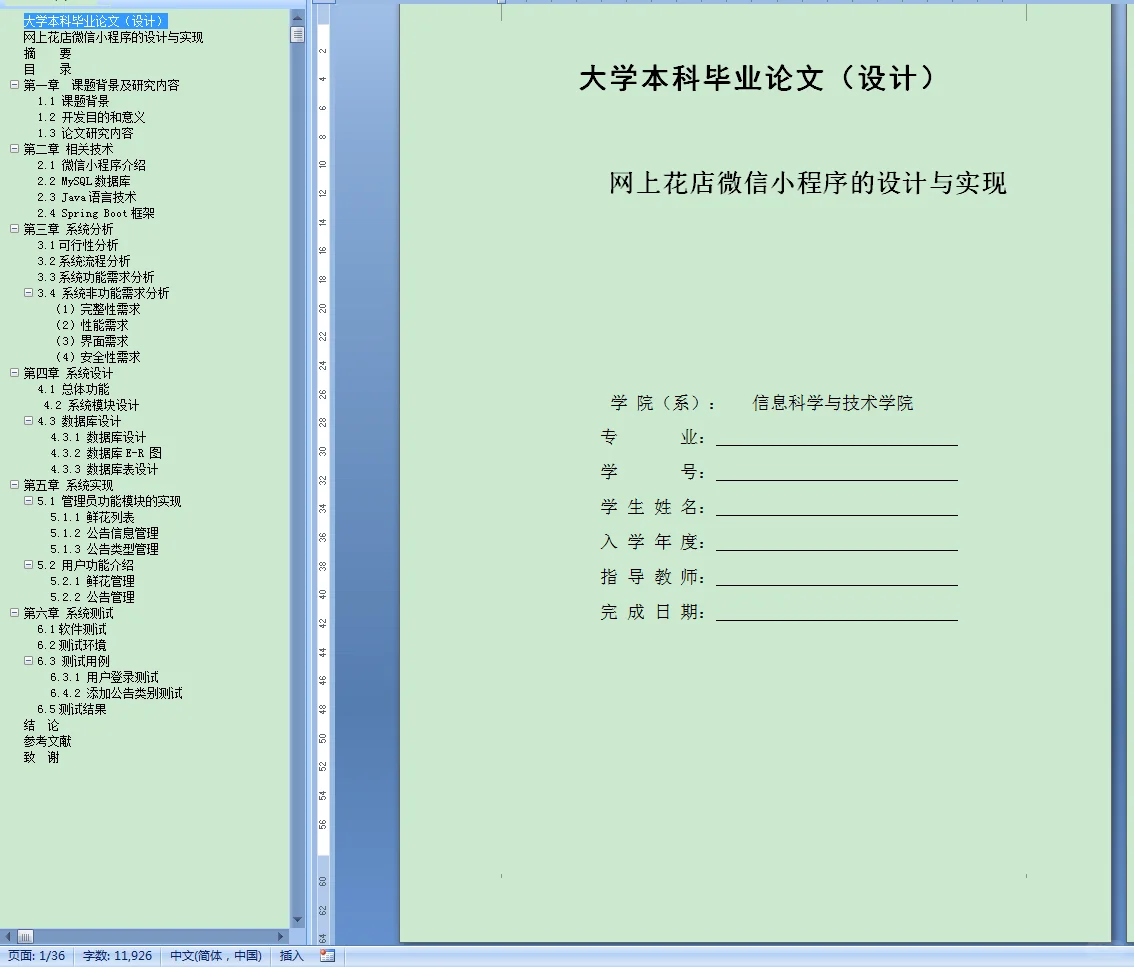Collapse the 第五章 系统实现 branch
The width and height of the screenshot is (1134, 967).
click(x=14, y=485)
